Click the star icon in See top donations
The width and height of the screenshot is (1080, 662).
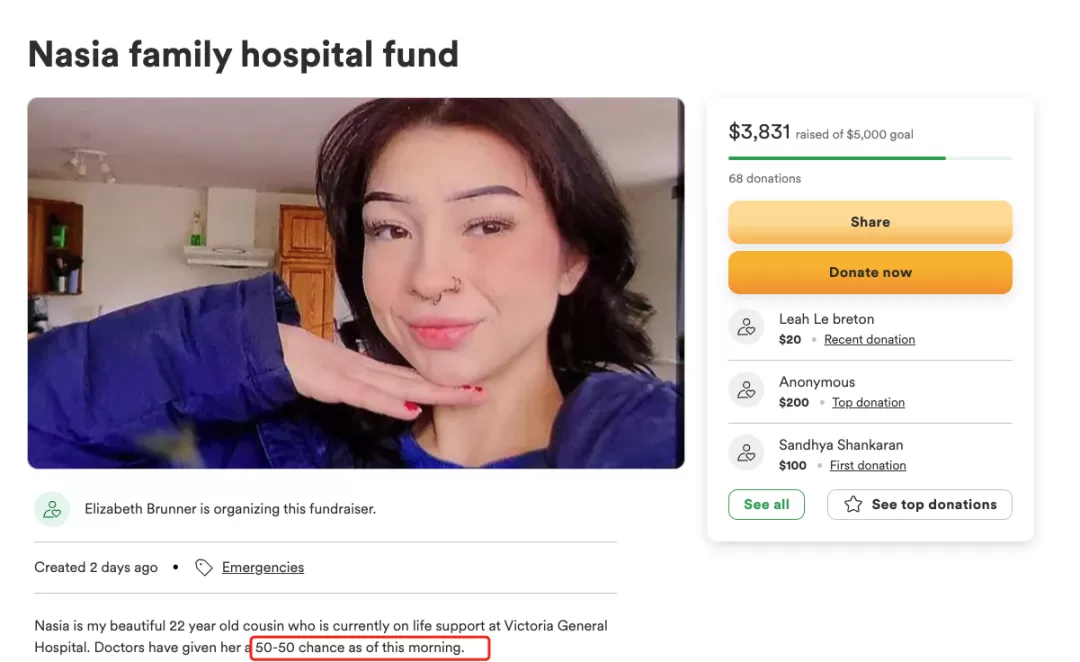[853, 504]
